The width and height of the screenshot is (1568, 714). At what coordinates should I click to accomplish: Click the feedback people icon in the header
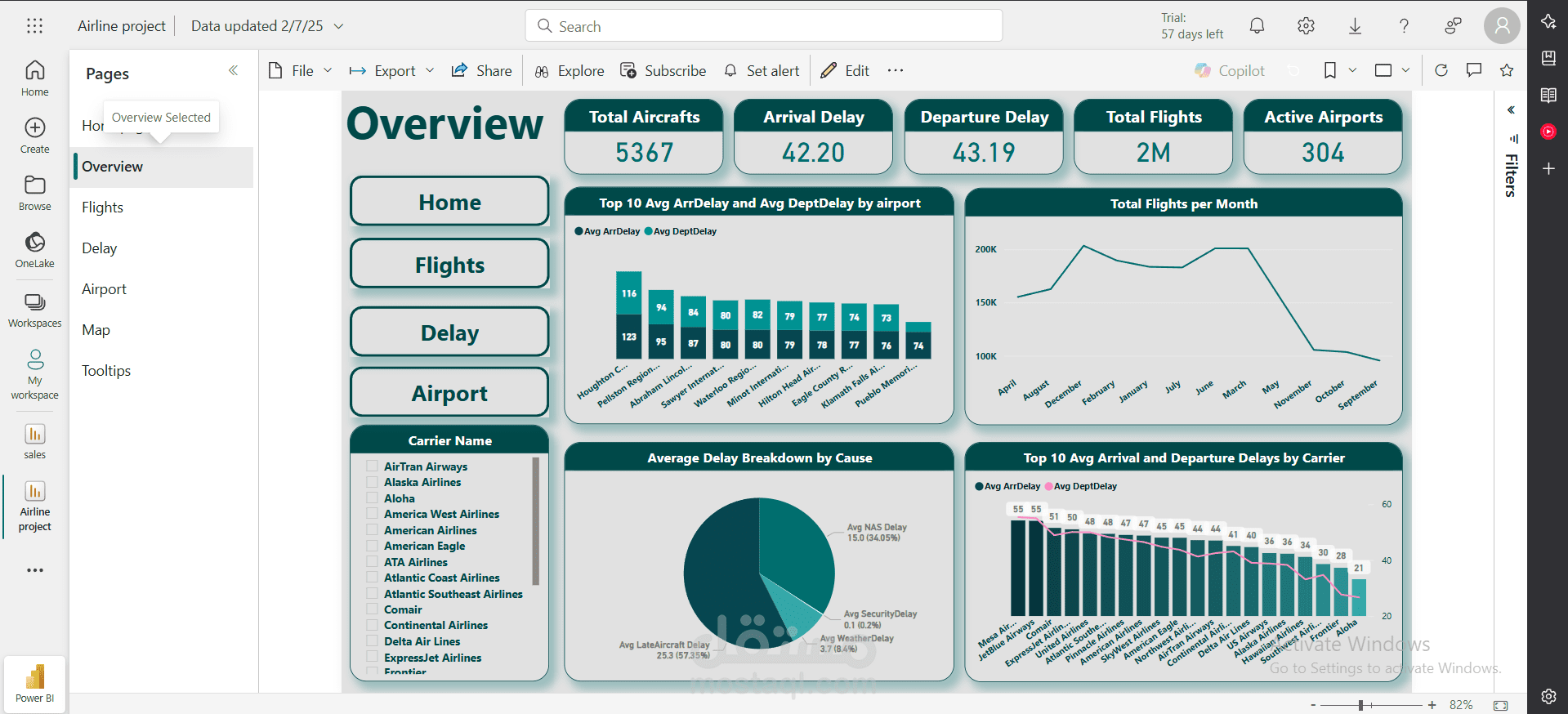(x=1453, y=26)
